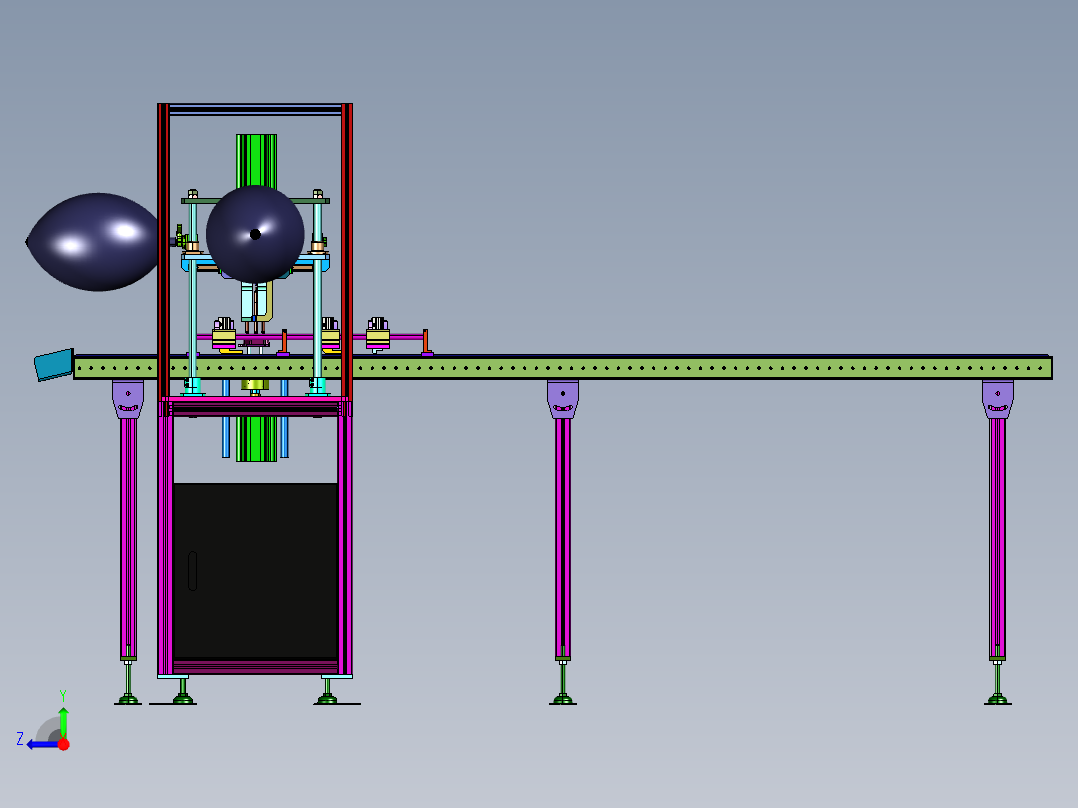Select orange stop post right of the frame
Image resolution: width=1078 pixels, height=808 pixels.
(x=426, y=342)
